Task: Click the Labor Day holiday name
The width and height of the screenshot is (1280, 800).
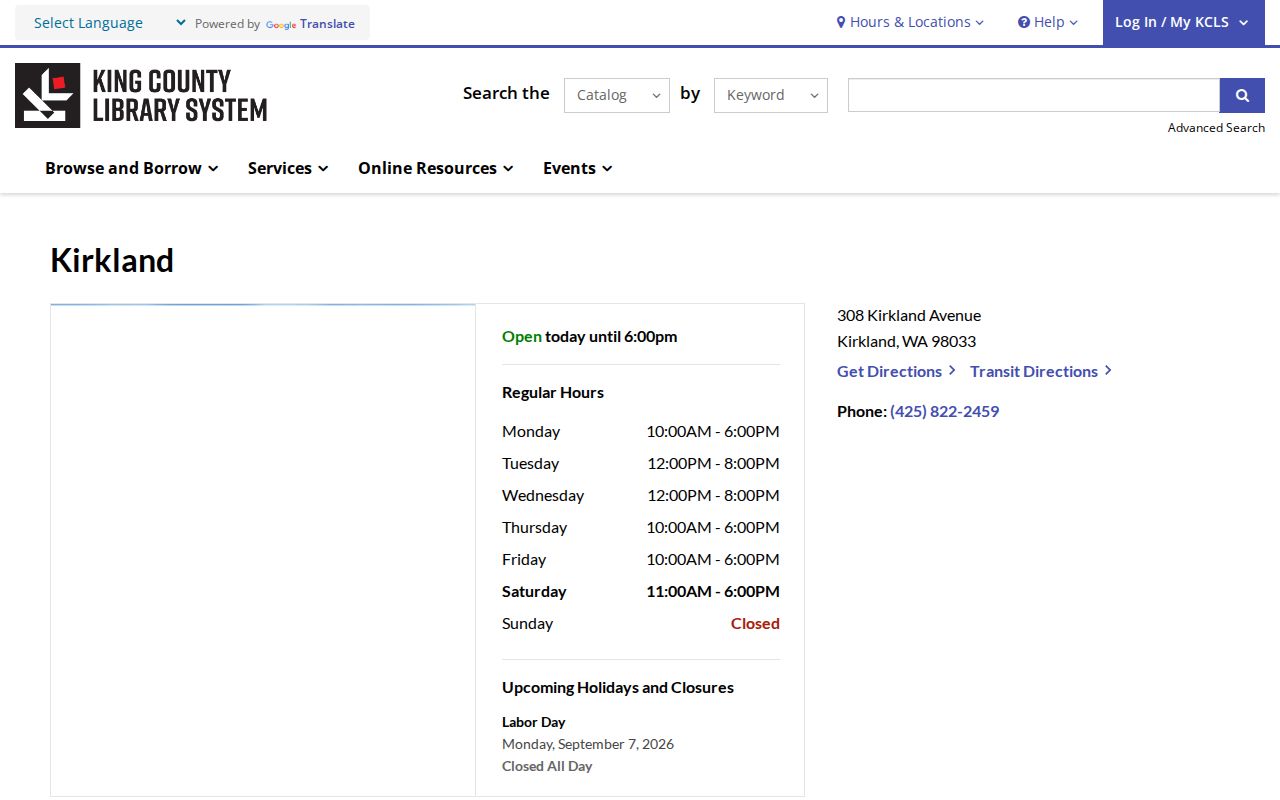Action: tap(534, 722)
